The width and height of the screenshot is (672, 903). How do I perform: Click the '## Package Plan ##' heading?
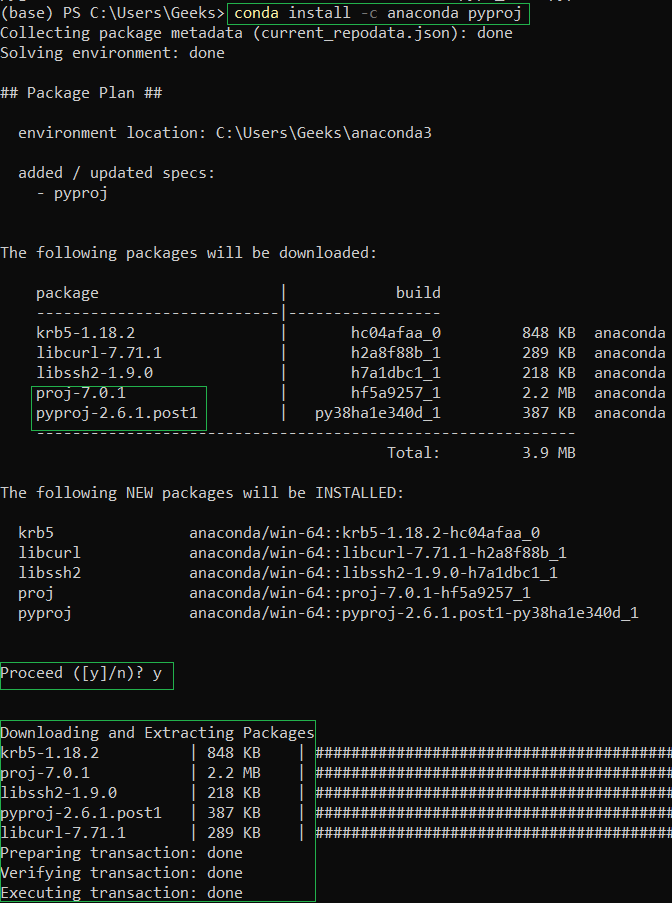[81, 93]
